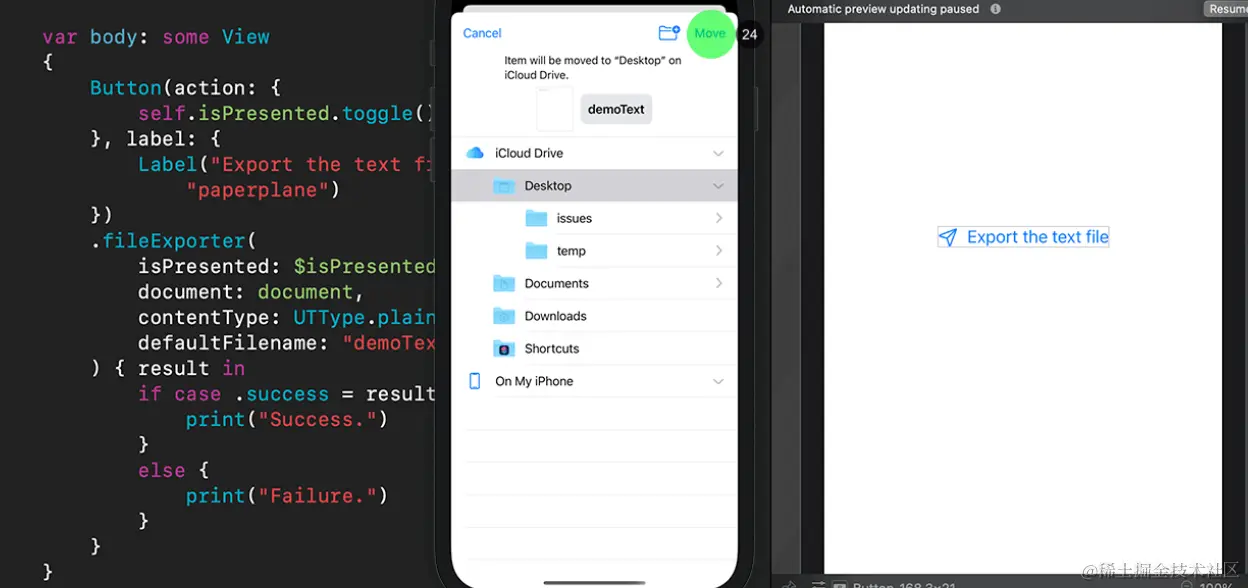This screenshot has height=588, width=1248.
Task: Tap Cancel in the export sheet
Action: [482, 33]
